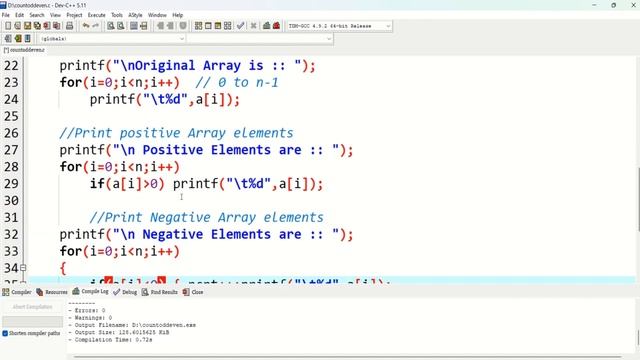Click the Print toolbar icon
This screenshot has width=640, height=360.
(70, 26)
